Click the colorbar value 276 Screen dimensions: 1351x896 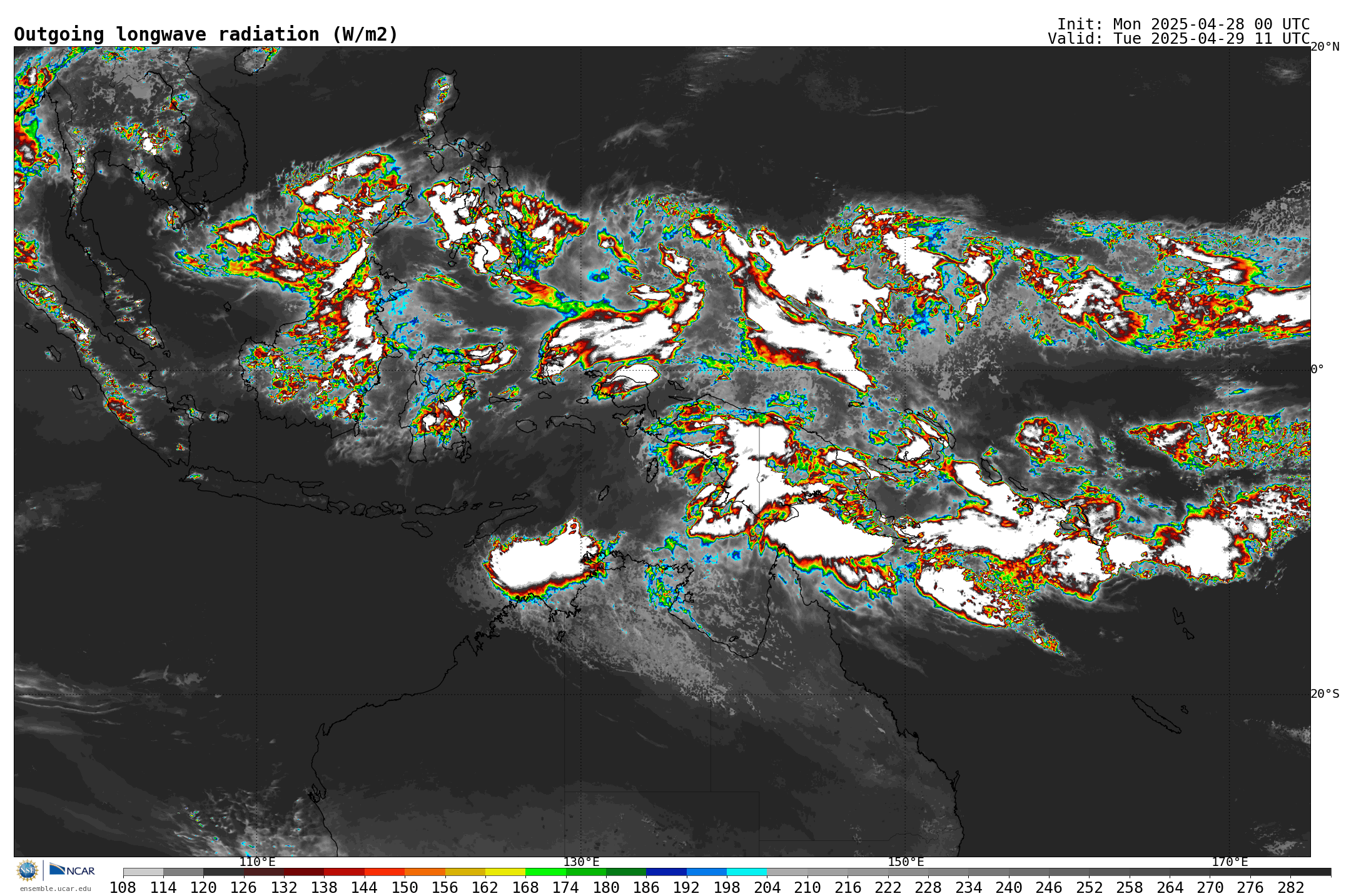click(1250, 887)
